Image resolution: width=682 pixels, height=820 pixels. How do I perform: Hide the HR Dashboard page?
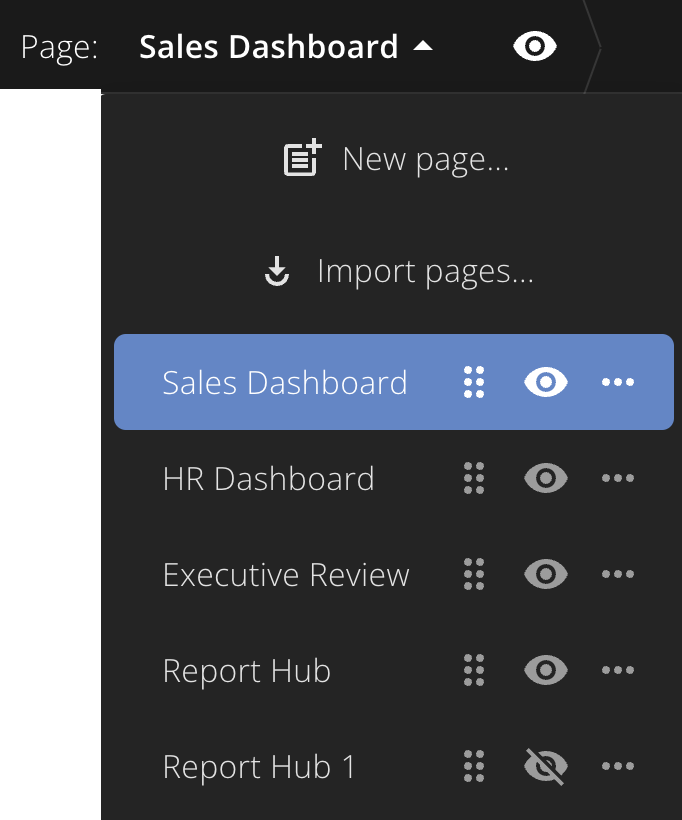pos(545,478)
